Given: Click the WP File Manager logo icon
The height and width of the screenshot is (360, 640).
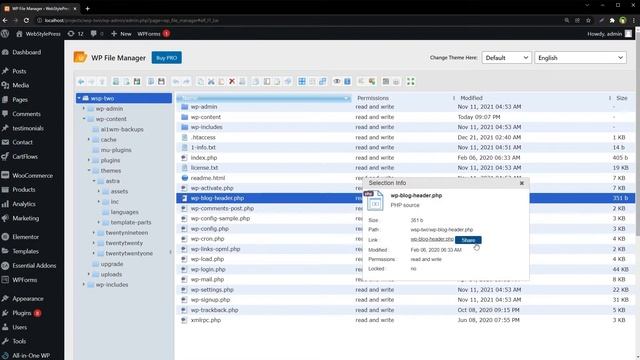Looking at the screenshot, I should (x=80, y=58).
